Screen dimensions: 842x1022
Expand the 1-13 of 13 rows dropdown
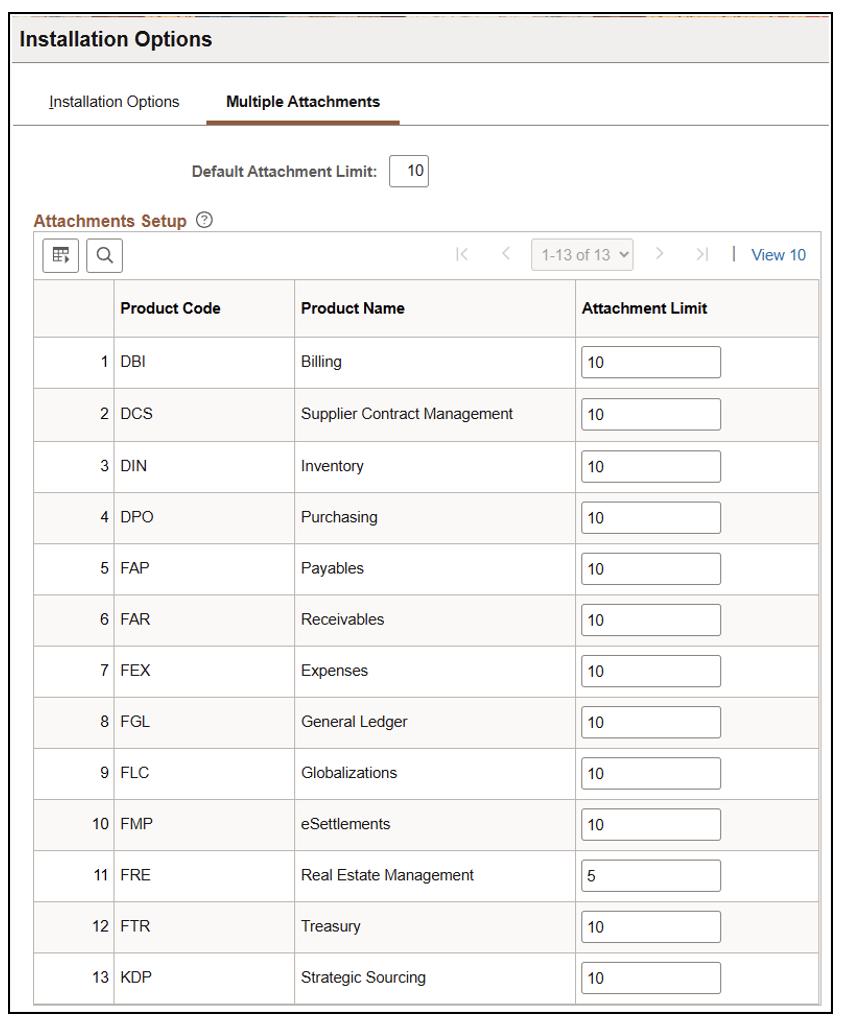pos(582,255)
